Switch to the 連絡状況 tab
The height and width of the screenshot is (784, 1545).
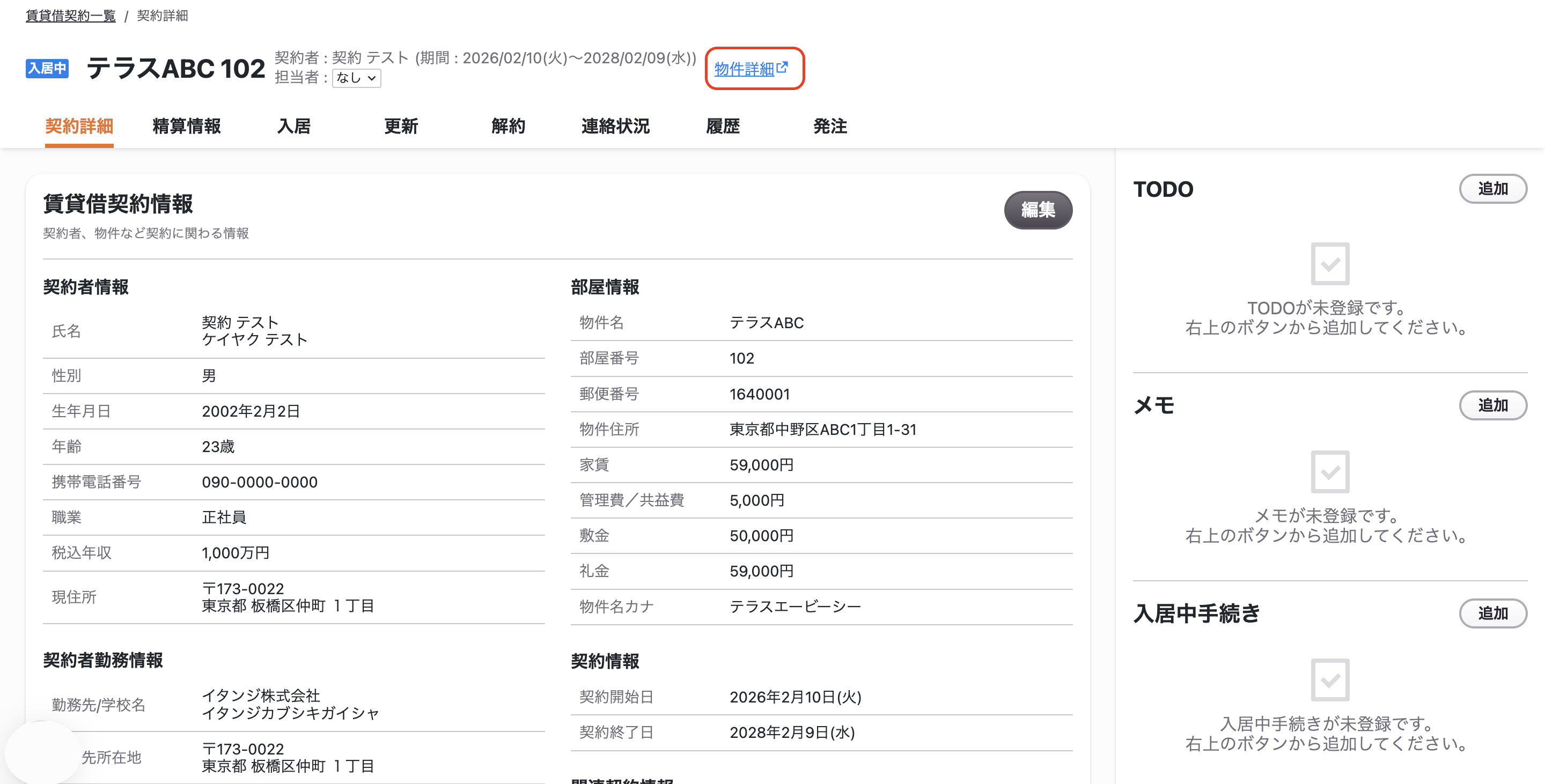tap(615, 126)
